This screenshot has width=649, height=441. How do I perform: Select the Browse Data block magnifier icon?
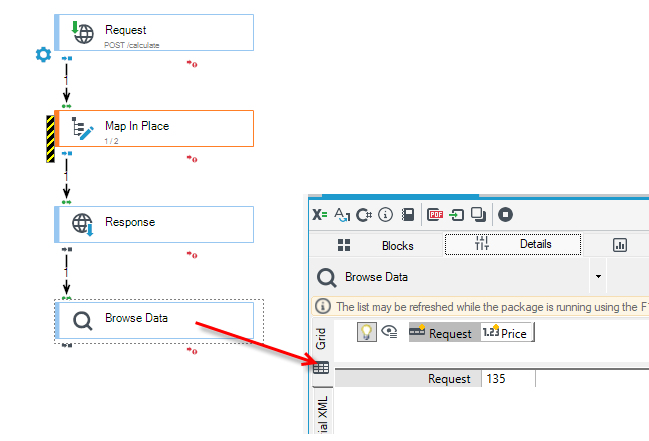pos(82,321)
